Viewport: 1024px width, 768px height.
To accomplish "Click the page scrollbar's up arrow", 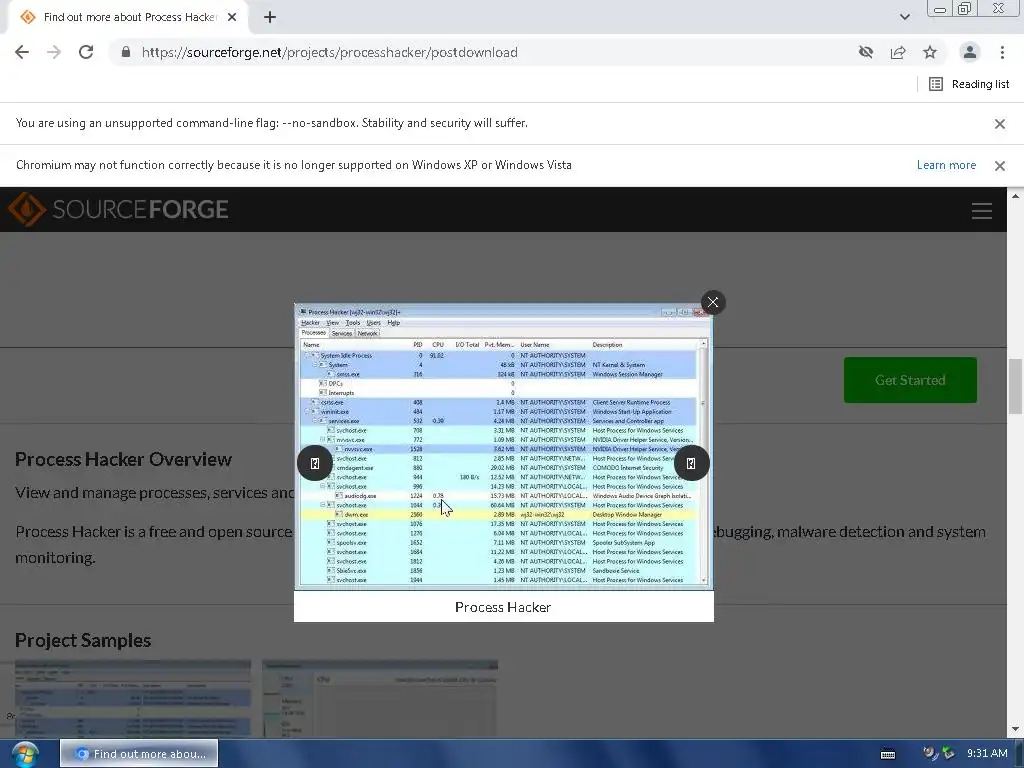I will pos(1015,195).
